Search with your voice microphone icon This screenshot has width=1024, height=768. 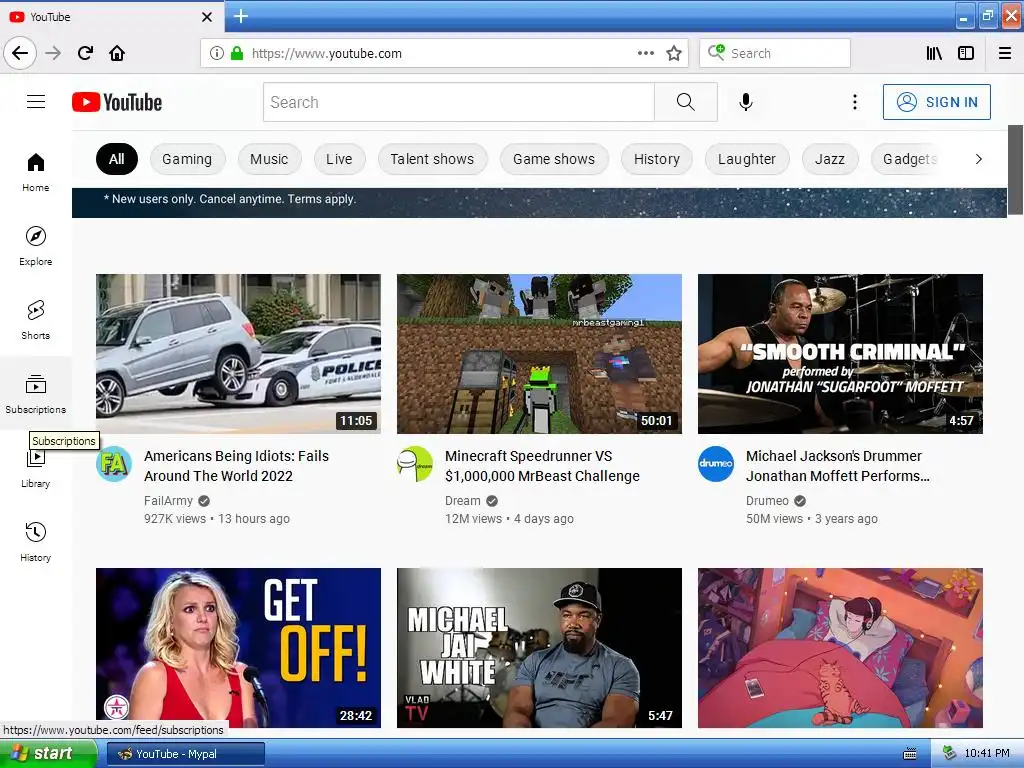pyautogui.click(x=746, y=102)
